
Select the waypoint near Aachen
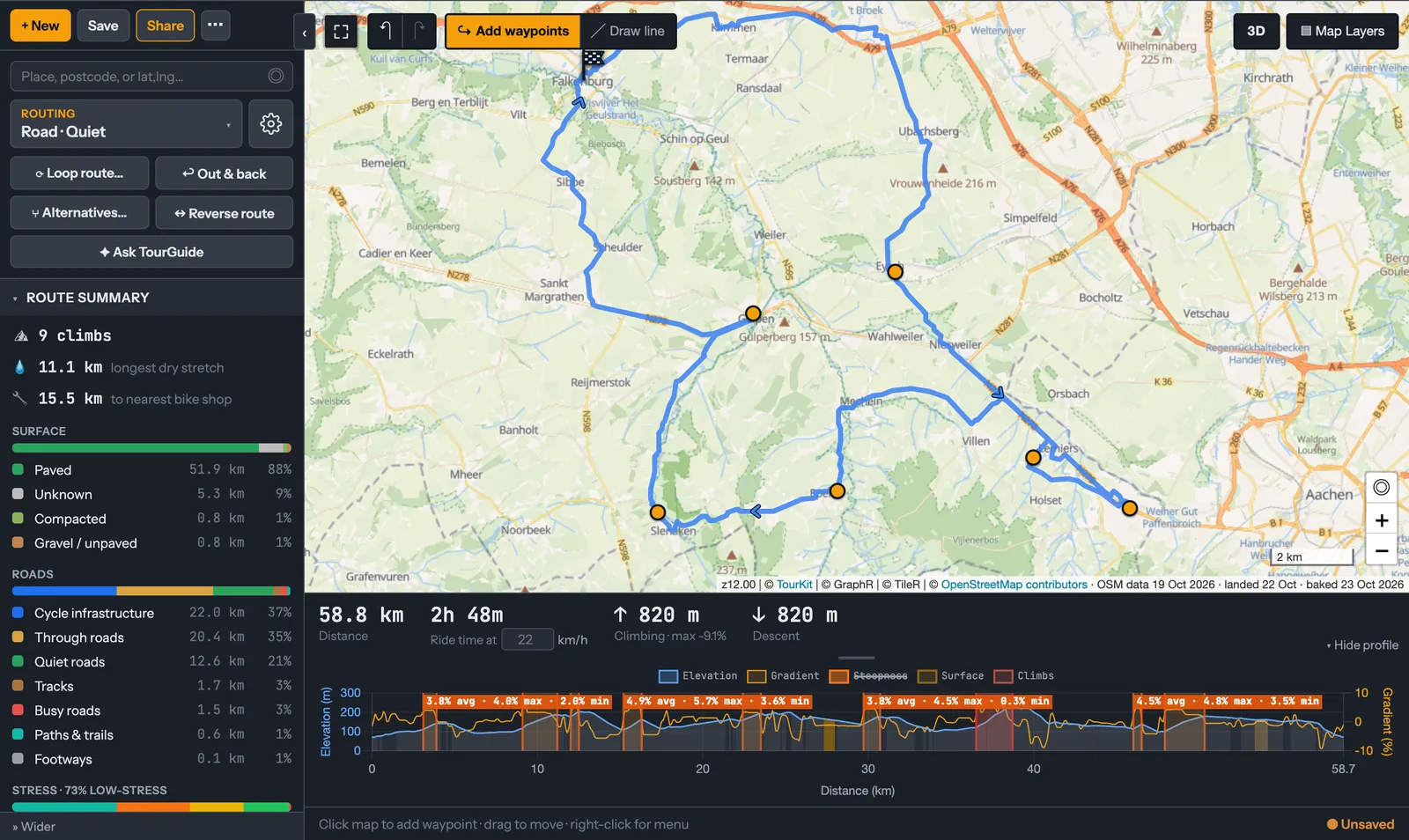coord(1130,508)
